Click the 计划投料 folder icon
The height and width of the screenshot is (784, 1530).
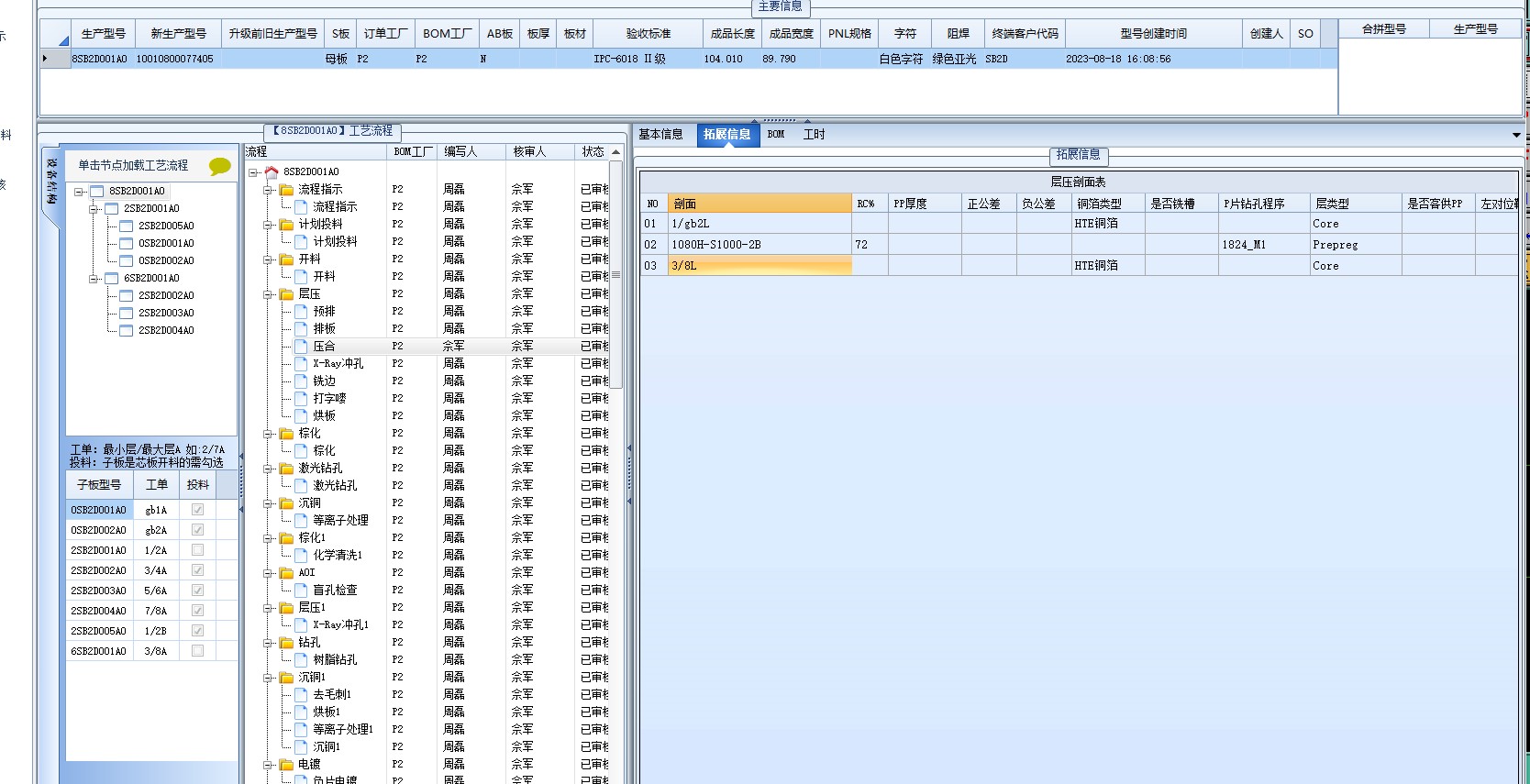tap(287, 224)
